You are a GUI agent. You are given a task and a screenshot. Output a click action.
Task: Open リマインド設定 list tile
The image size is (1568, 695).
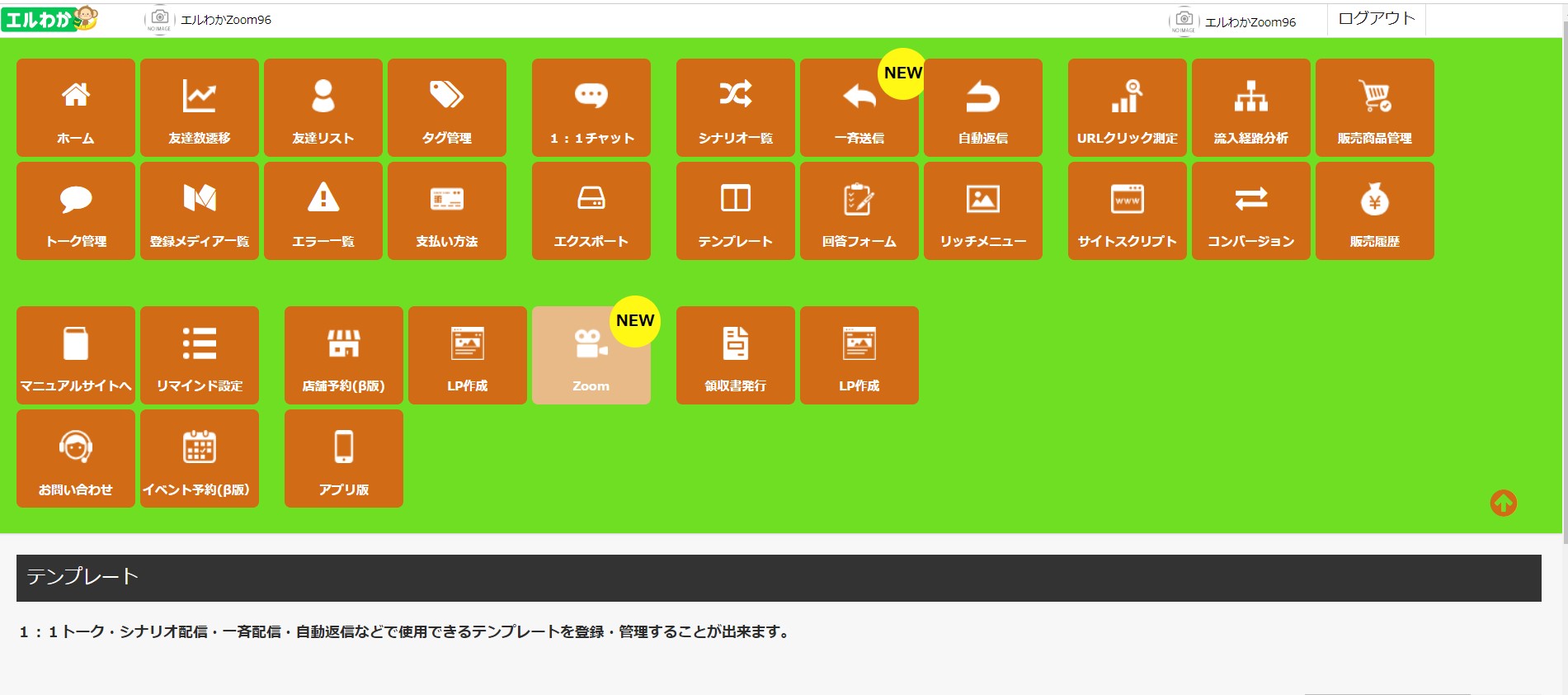pyautogui.click(x=200, y=355)
